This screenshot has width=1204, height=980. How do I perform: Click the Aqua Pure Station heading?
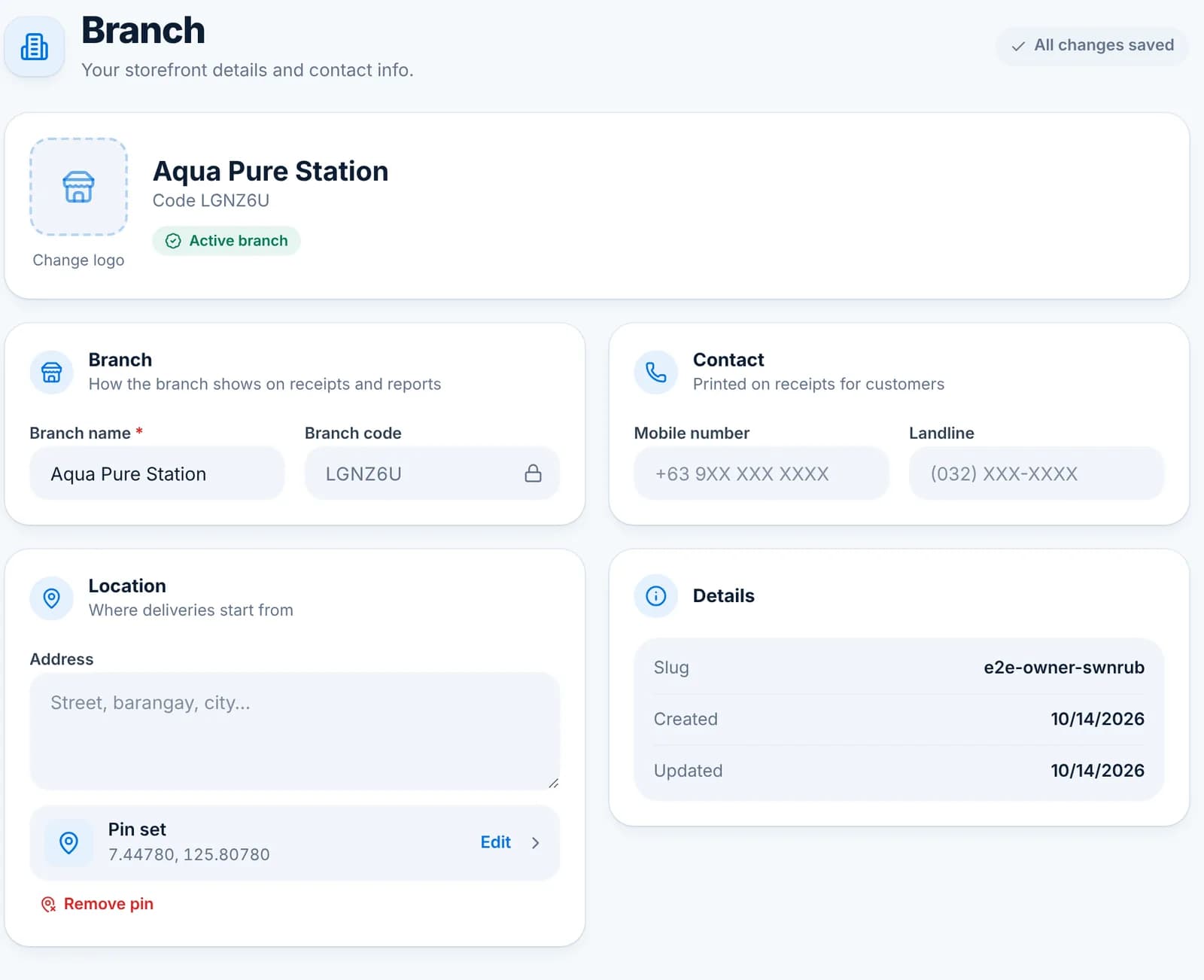pyautogui.click(x=270, y=171)
